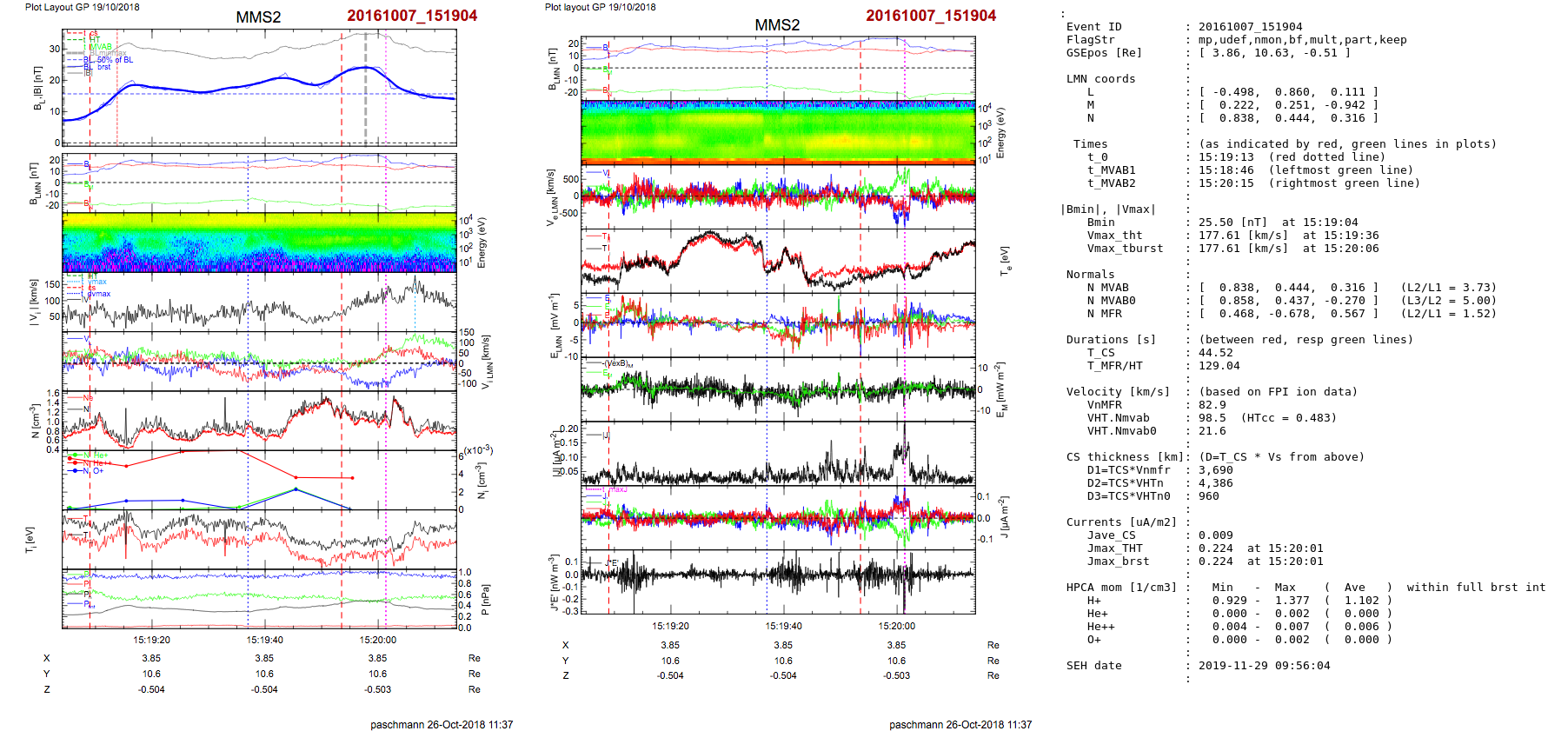Click the LMN coords heading

pos(1100,79)
